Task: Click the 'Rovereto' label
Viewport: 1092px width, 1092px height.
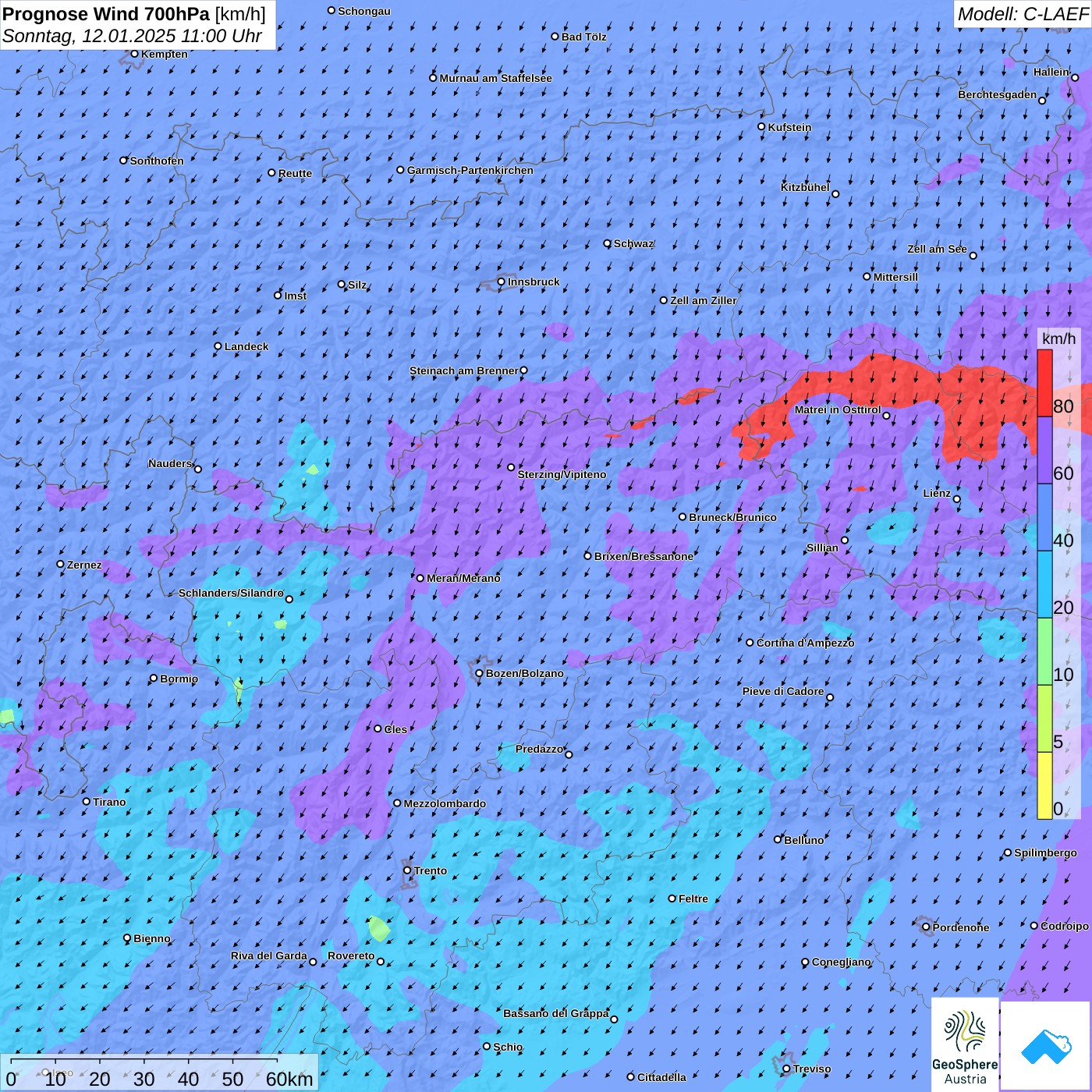Action: [x=351, y=955]
